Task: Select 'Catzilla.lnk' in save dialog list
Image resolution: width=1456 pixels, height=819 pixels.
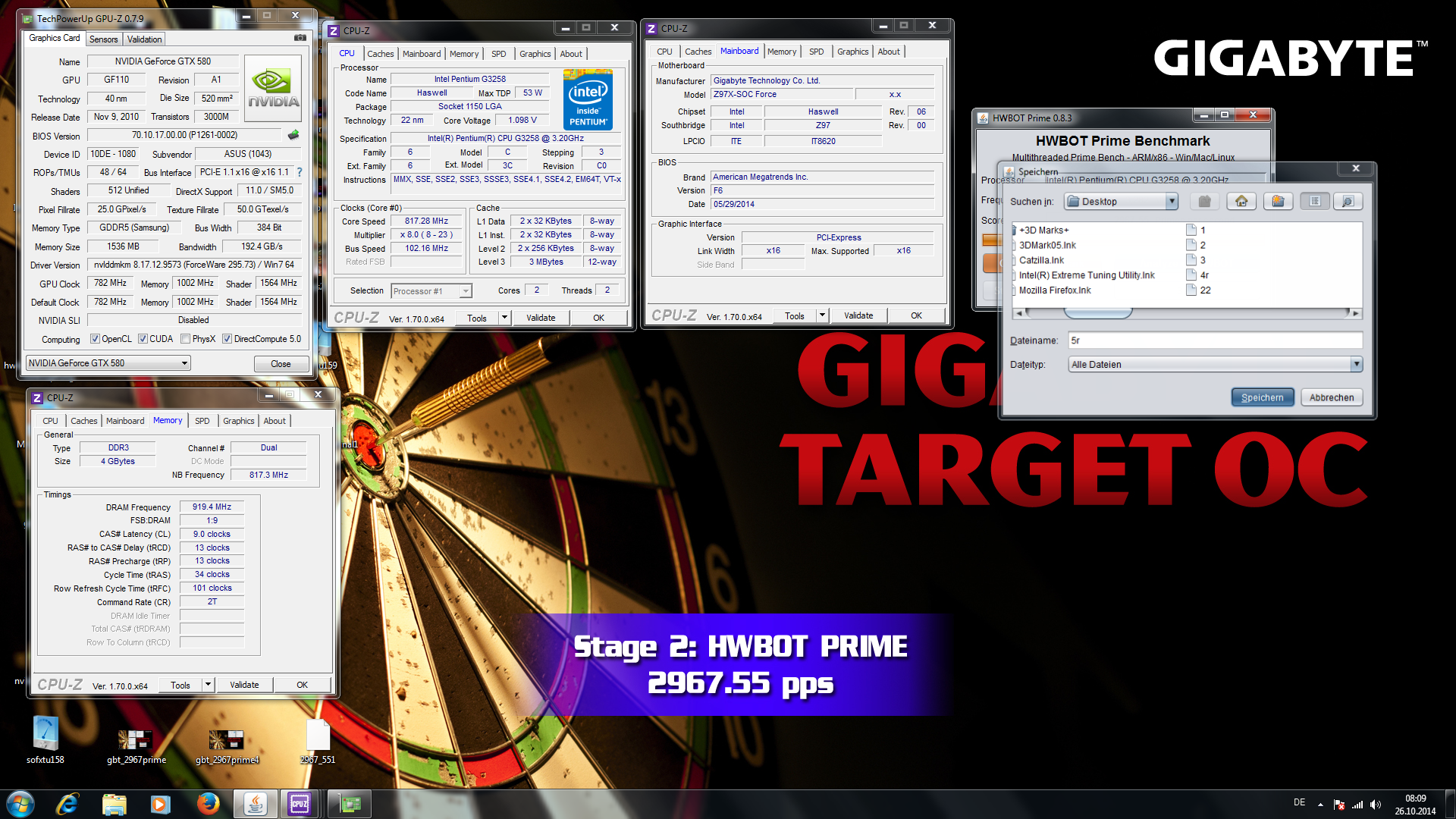Action: pyautogui.click(x=1040, y=260)
